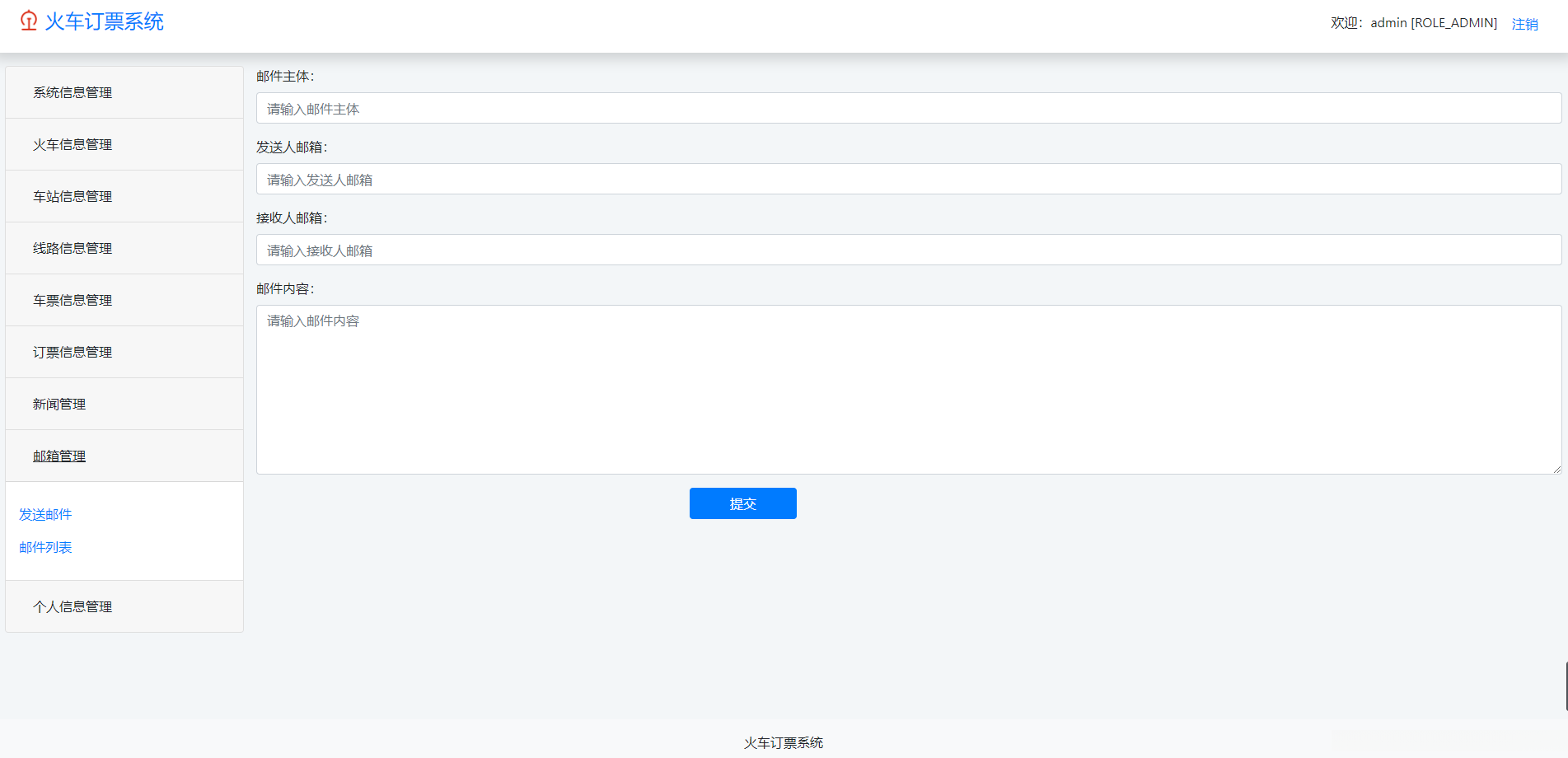Log out via the 注销 link

click(x=1524, y=24)
